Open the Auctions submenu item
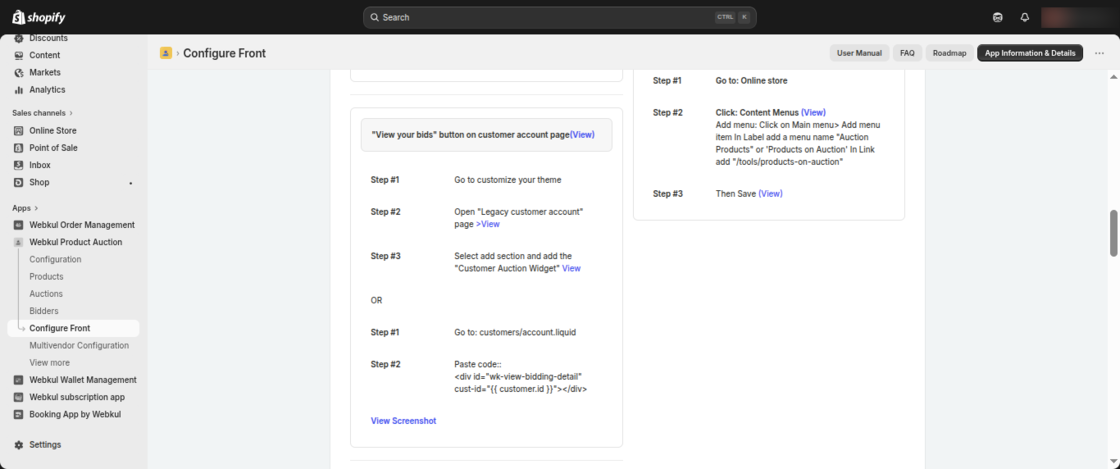Image resolution: width=1120 pixels, height=469 pixels. pyautogui.click(x=46, y=293)
